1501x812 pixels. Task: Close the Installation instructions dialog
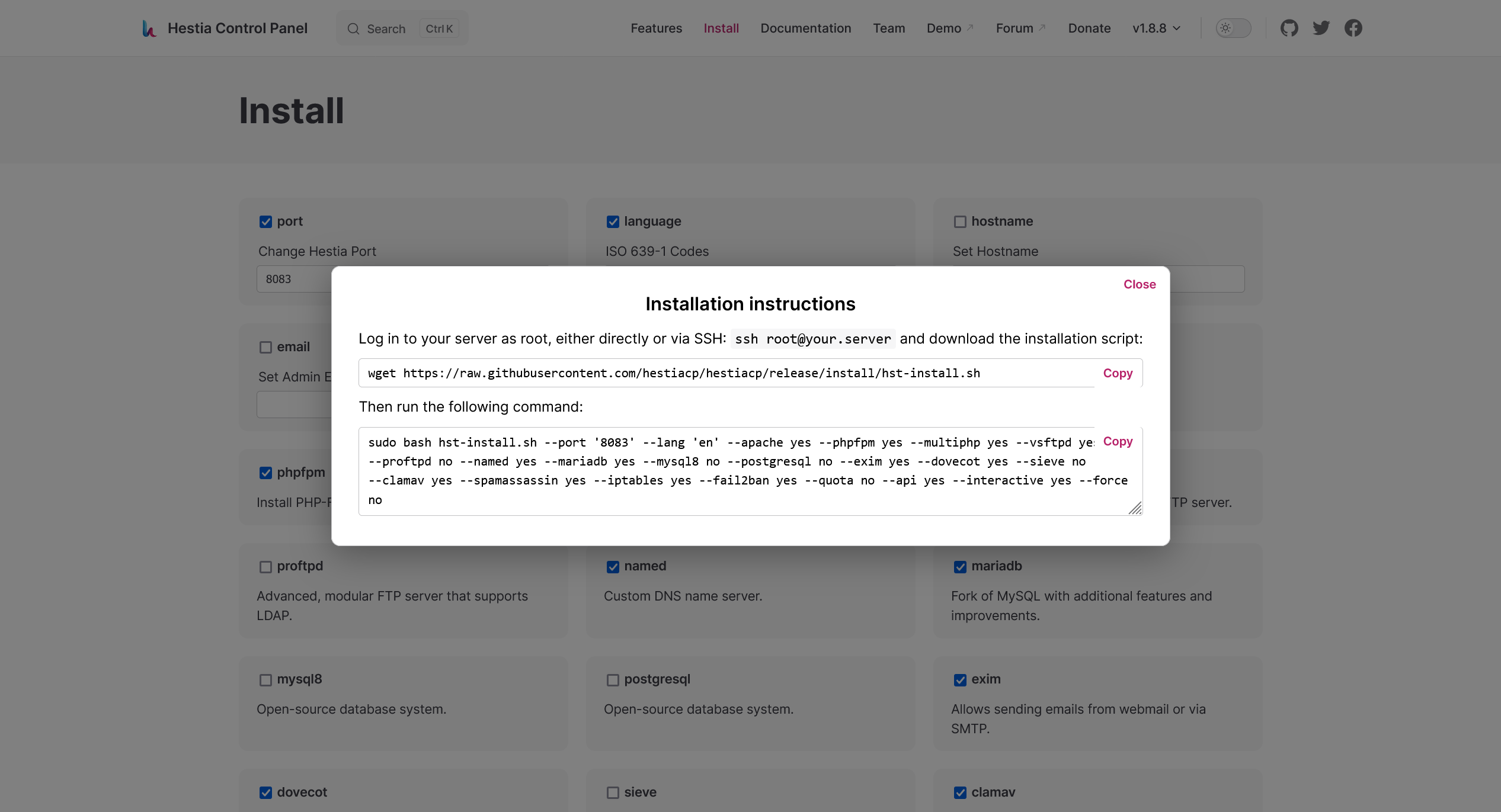1139,284
